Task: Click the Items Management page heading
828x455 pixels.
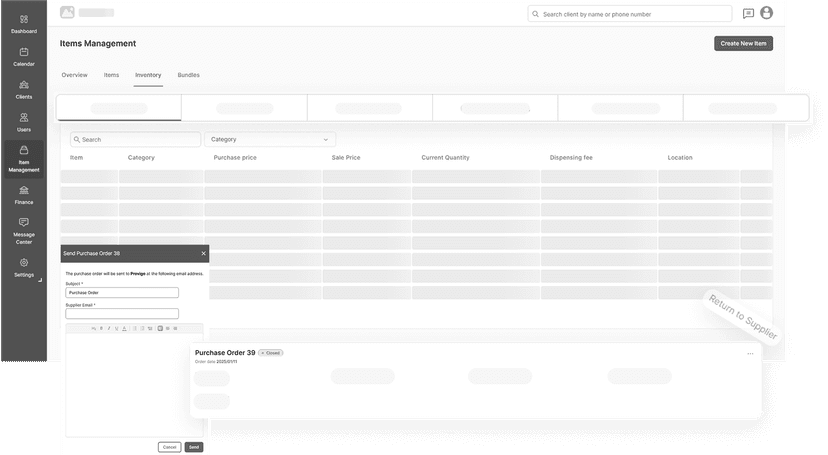Action: pos(98,43)
